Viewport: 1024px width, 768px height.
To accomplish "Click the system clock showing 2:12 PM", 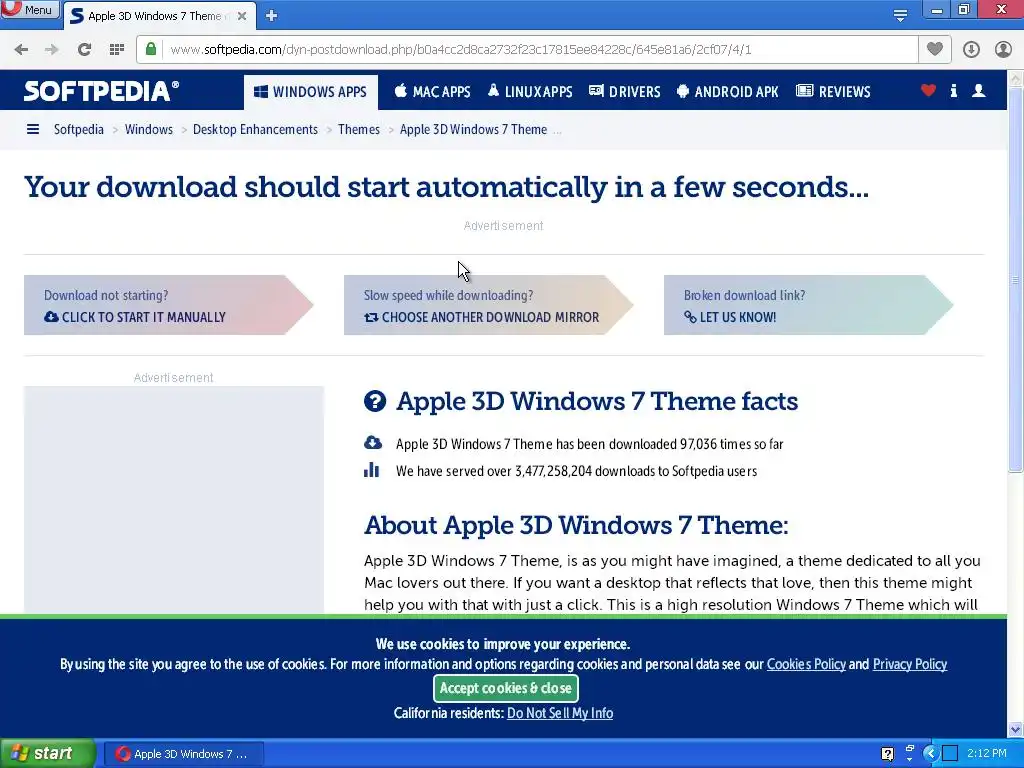I will point(986,754).
